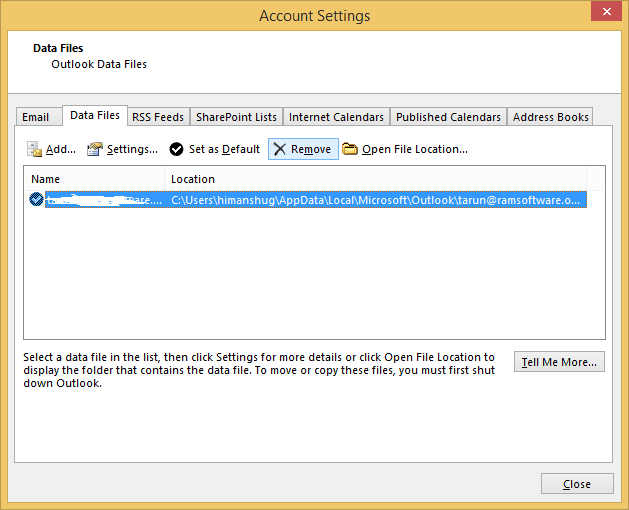Open the Internet Calendars tab

pyautogui.click(x=336, y=117)
